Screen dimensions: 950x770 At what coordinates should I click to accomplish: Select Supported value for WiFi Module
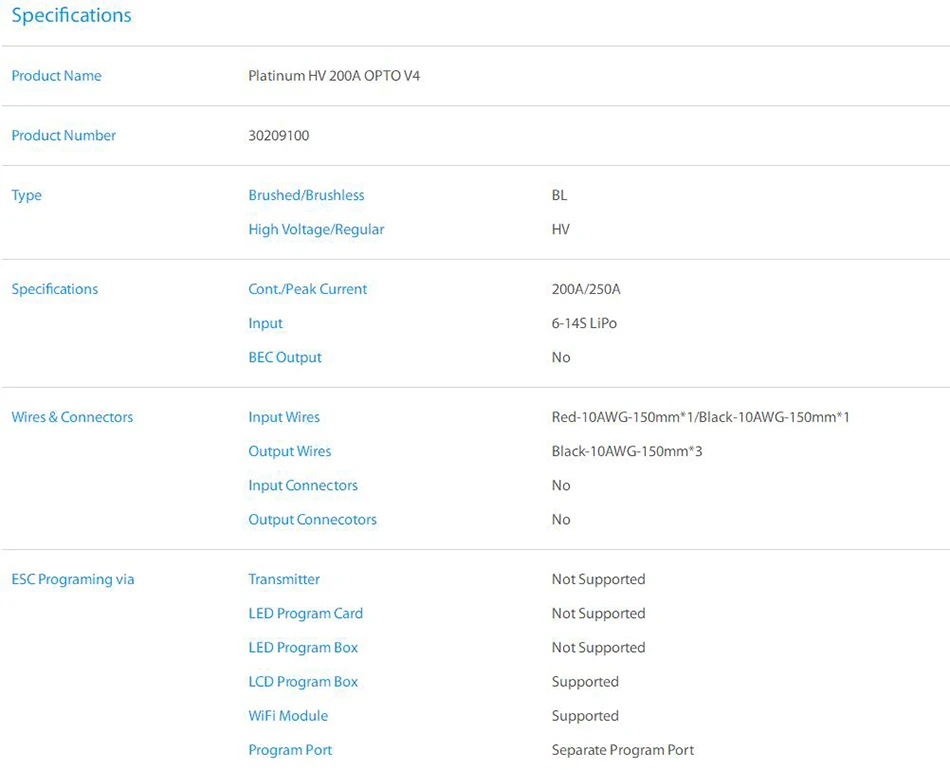585,716
